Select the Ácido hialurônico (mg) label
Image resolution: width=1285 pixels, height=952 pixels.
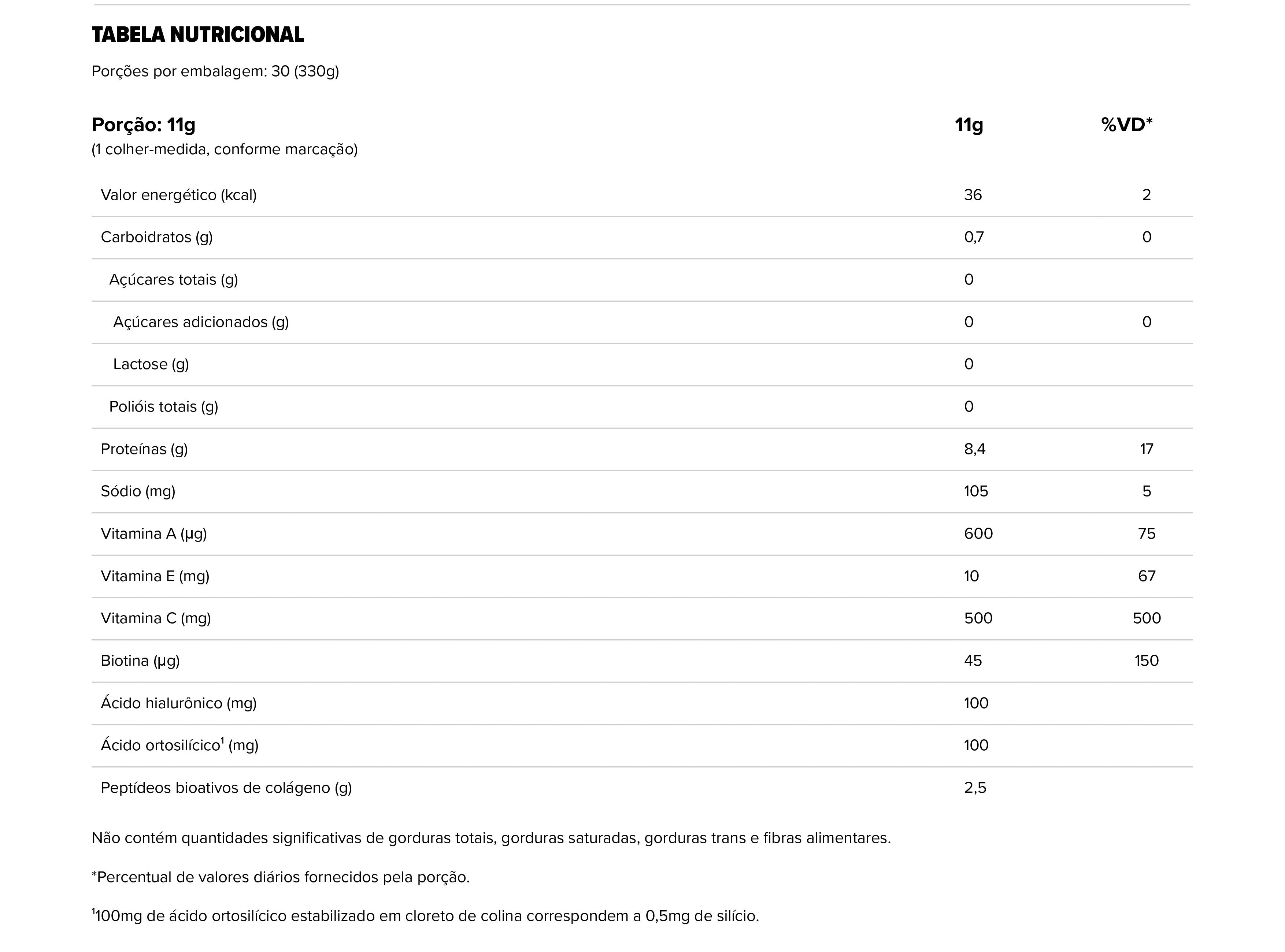[x=179, y=703]
